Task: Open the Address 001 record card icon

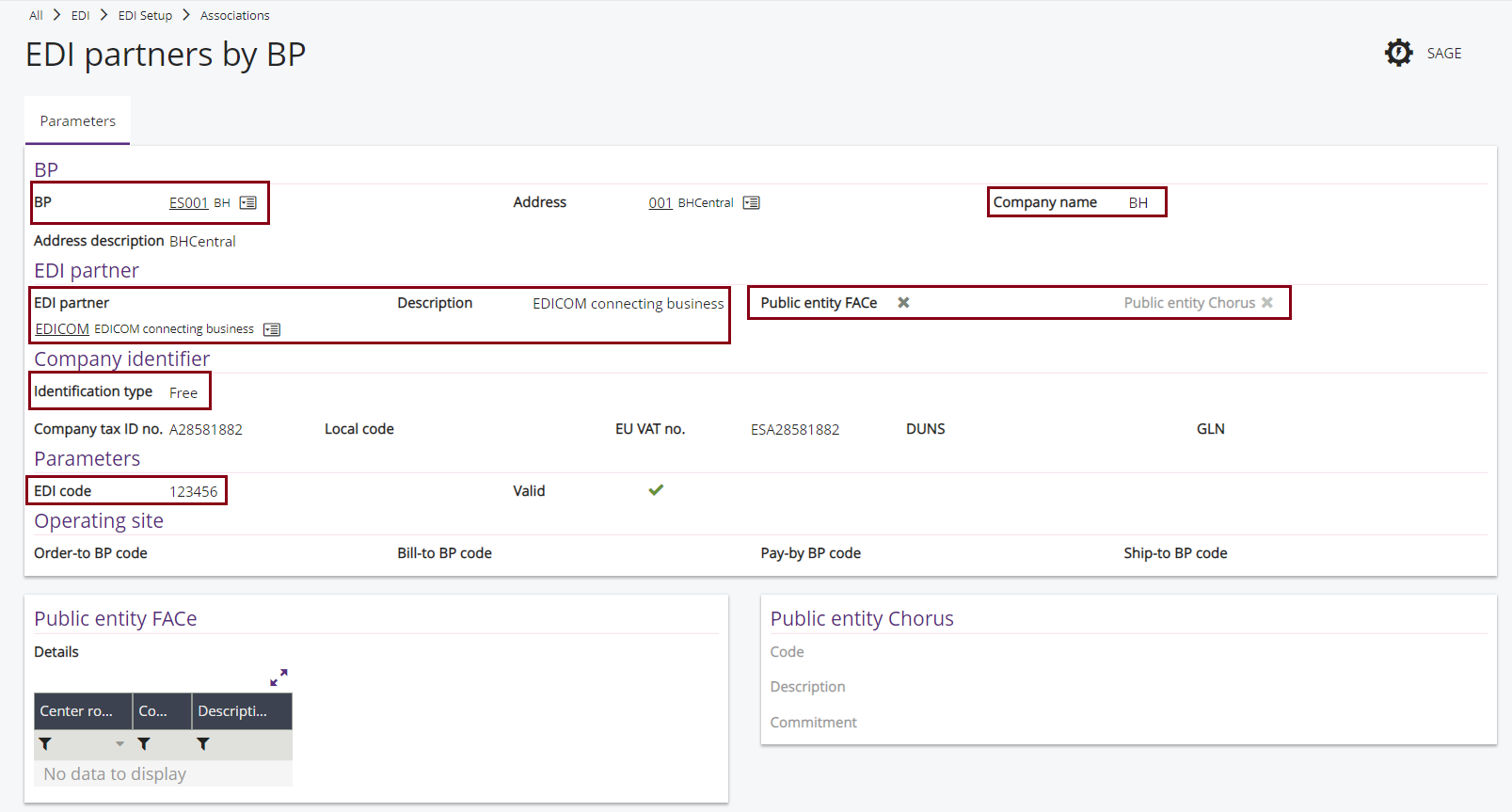Action: pos(751,203)
